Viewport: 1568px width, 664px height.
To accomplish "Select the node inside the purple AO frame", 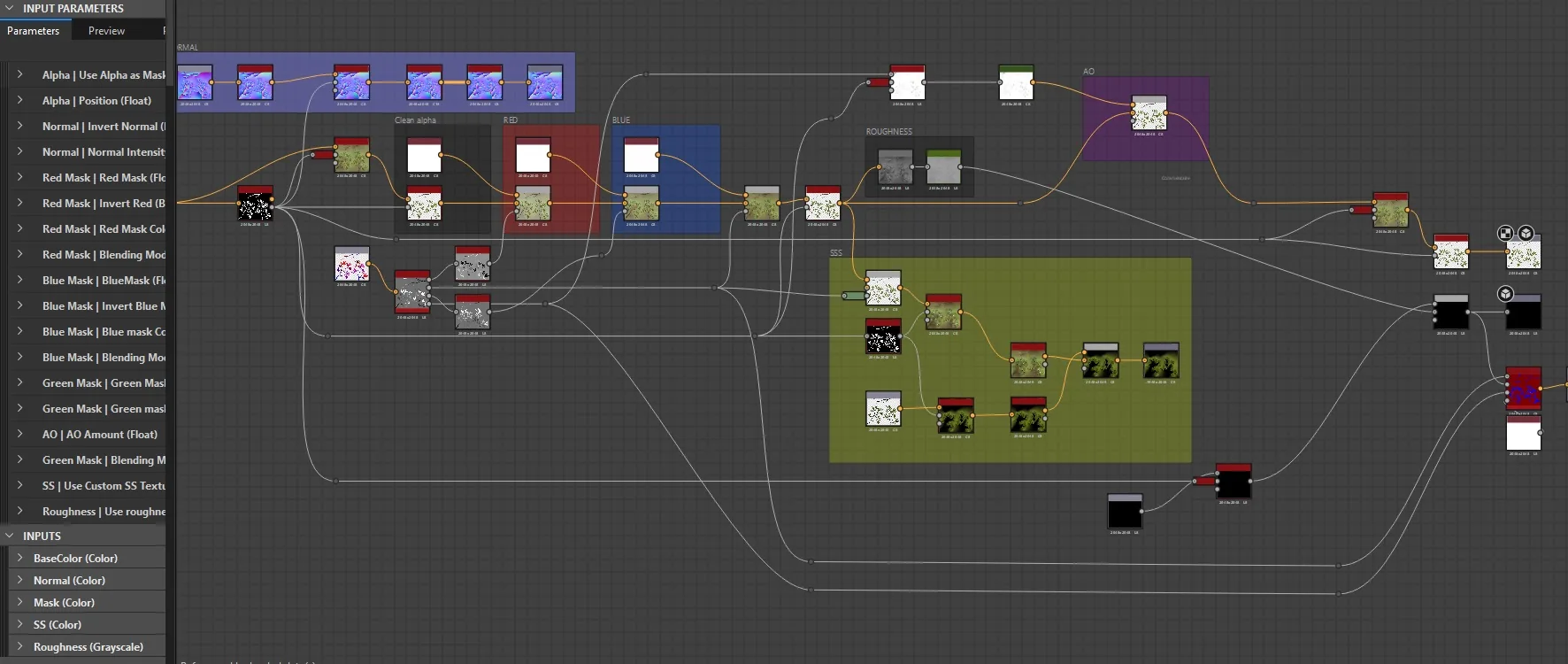I will 1149,113.
